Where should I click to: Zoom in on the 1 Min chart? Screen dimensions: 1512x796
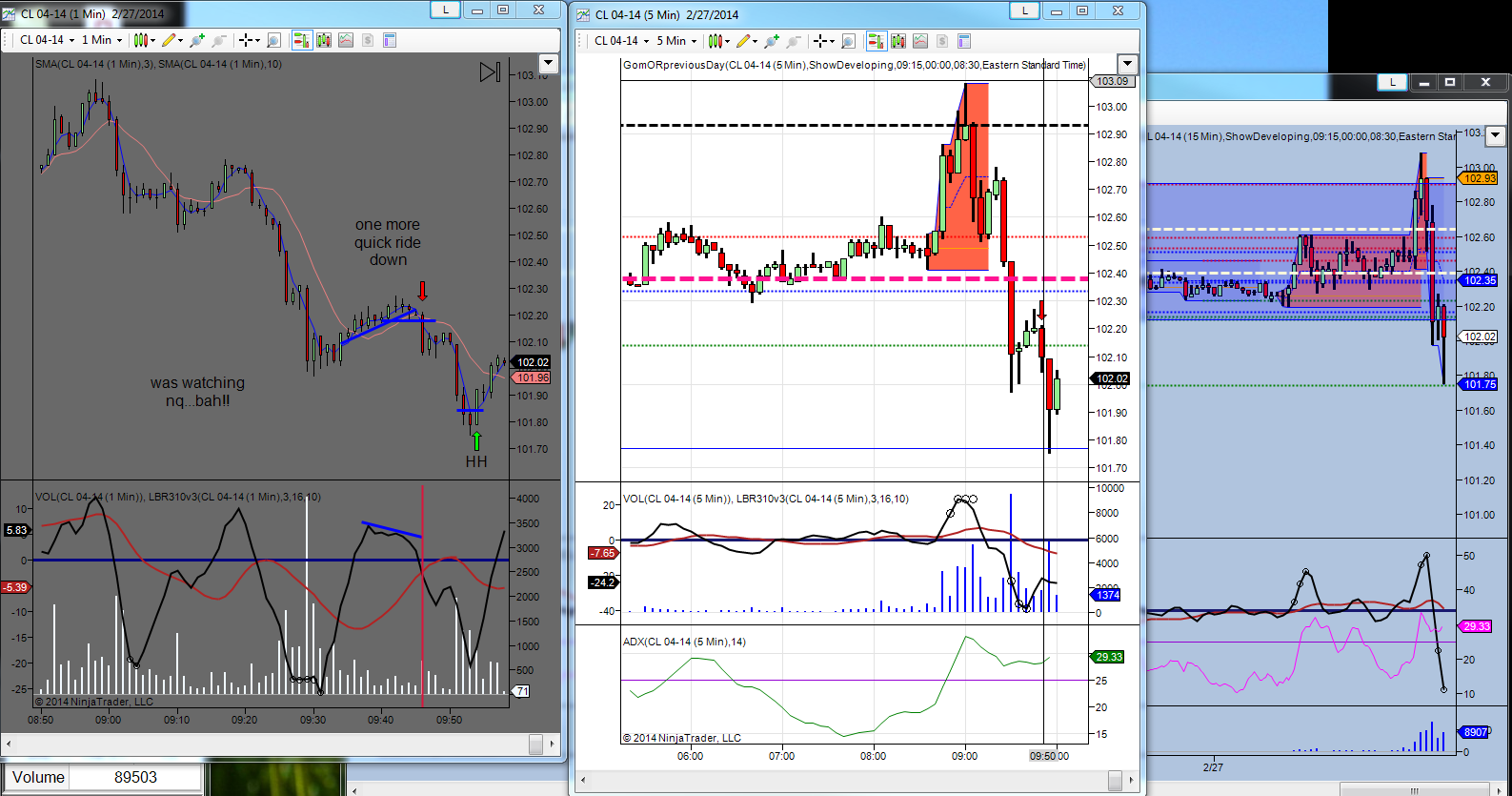pos(197,40)
